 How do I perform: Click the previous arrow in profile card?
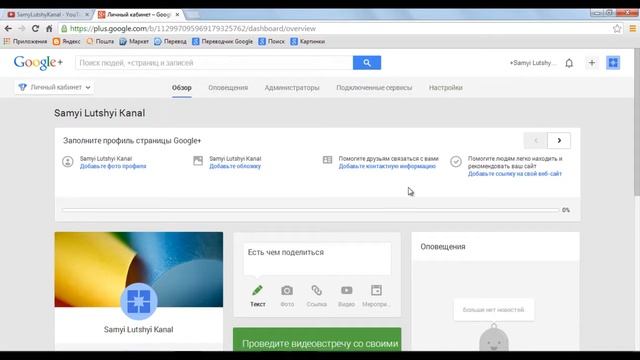click(x=536, y=140)
